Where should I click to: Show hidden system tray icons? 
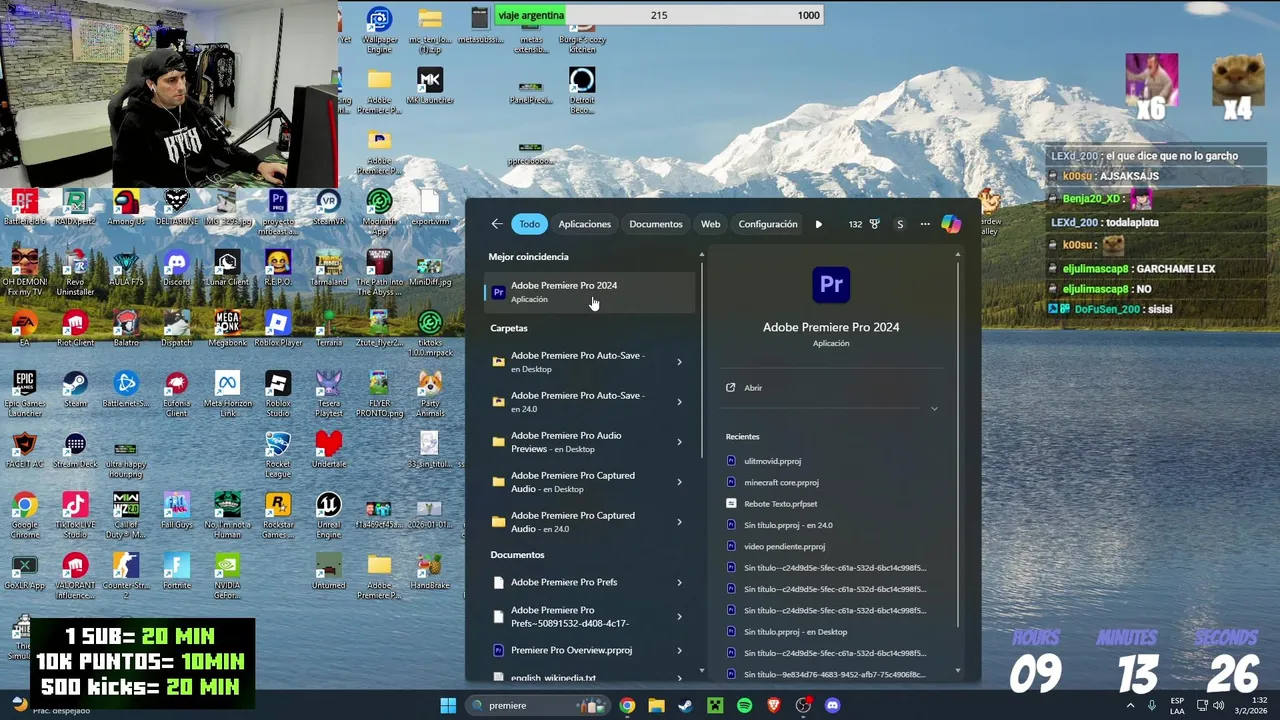[1131, 705]
